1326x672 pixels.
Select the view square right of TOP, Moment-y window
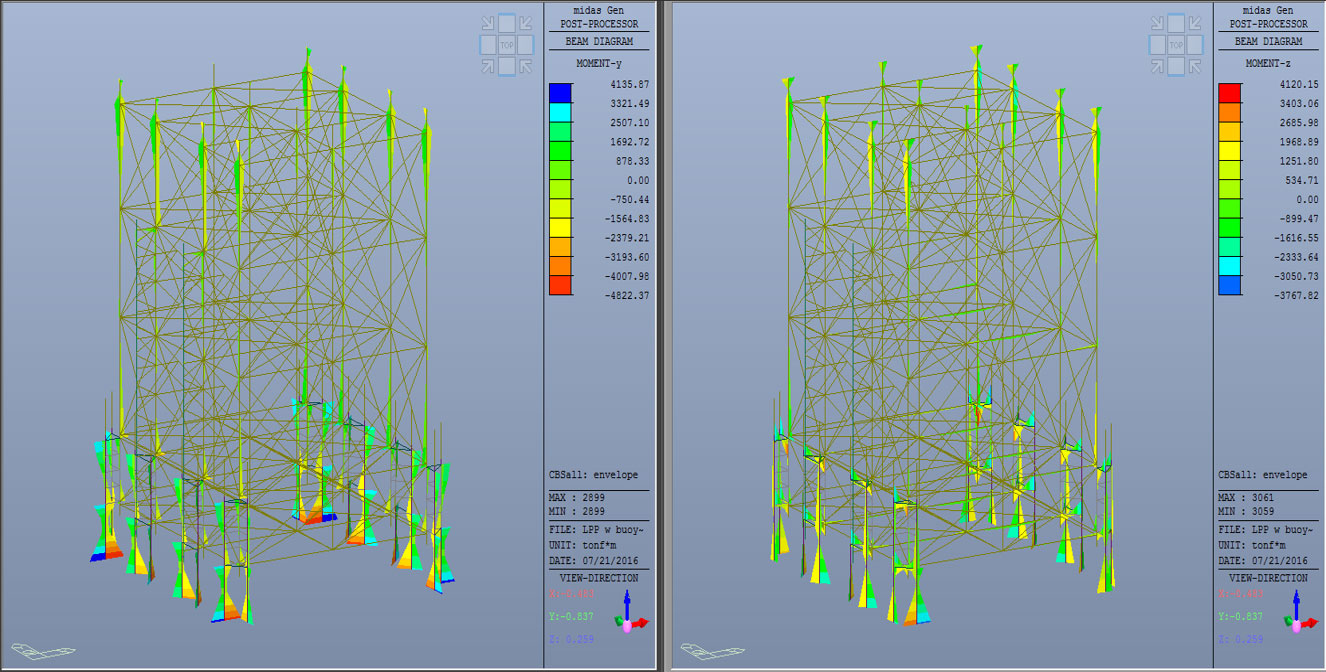pyautogui.click(x=527, y=45)
